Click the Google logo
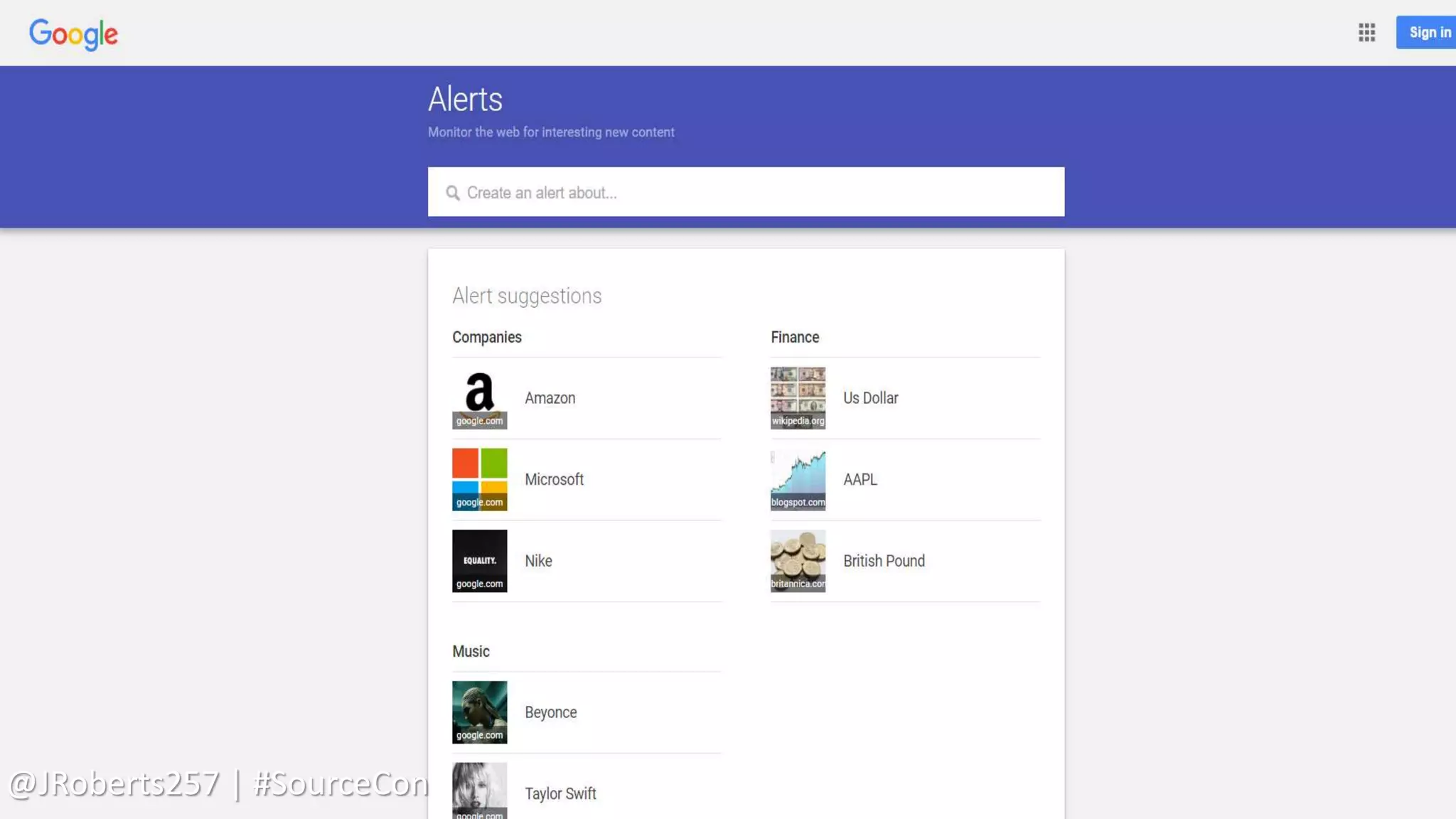 coord(73,33)
